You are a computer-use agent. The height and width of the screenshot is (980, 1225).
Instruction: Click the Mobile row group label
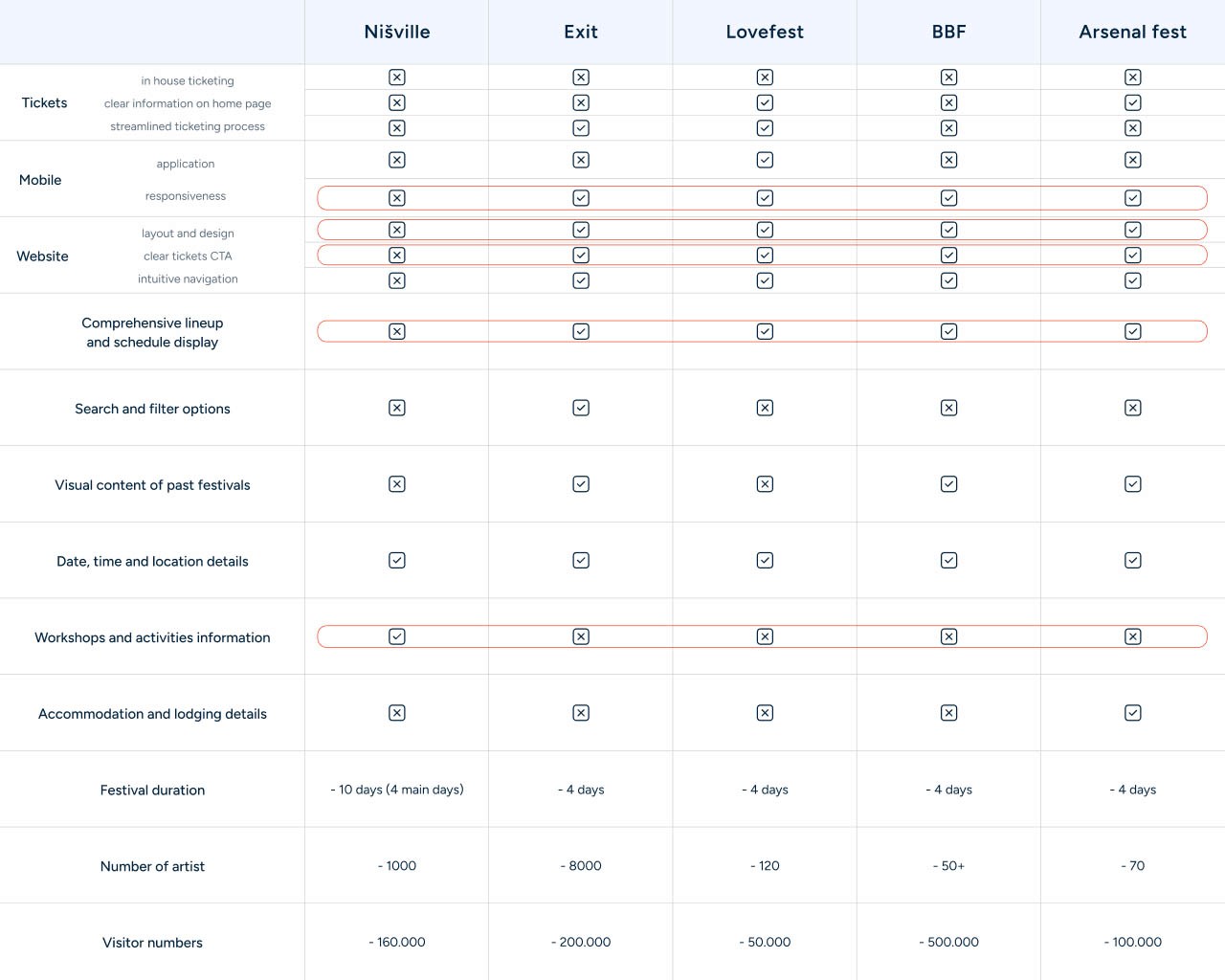pyautogui.click(x=40, y=180)
